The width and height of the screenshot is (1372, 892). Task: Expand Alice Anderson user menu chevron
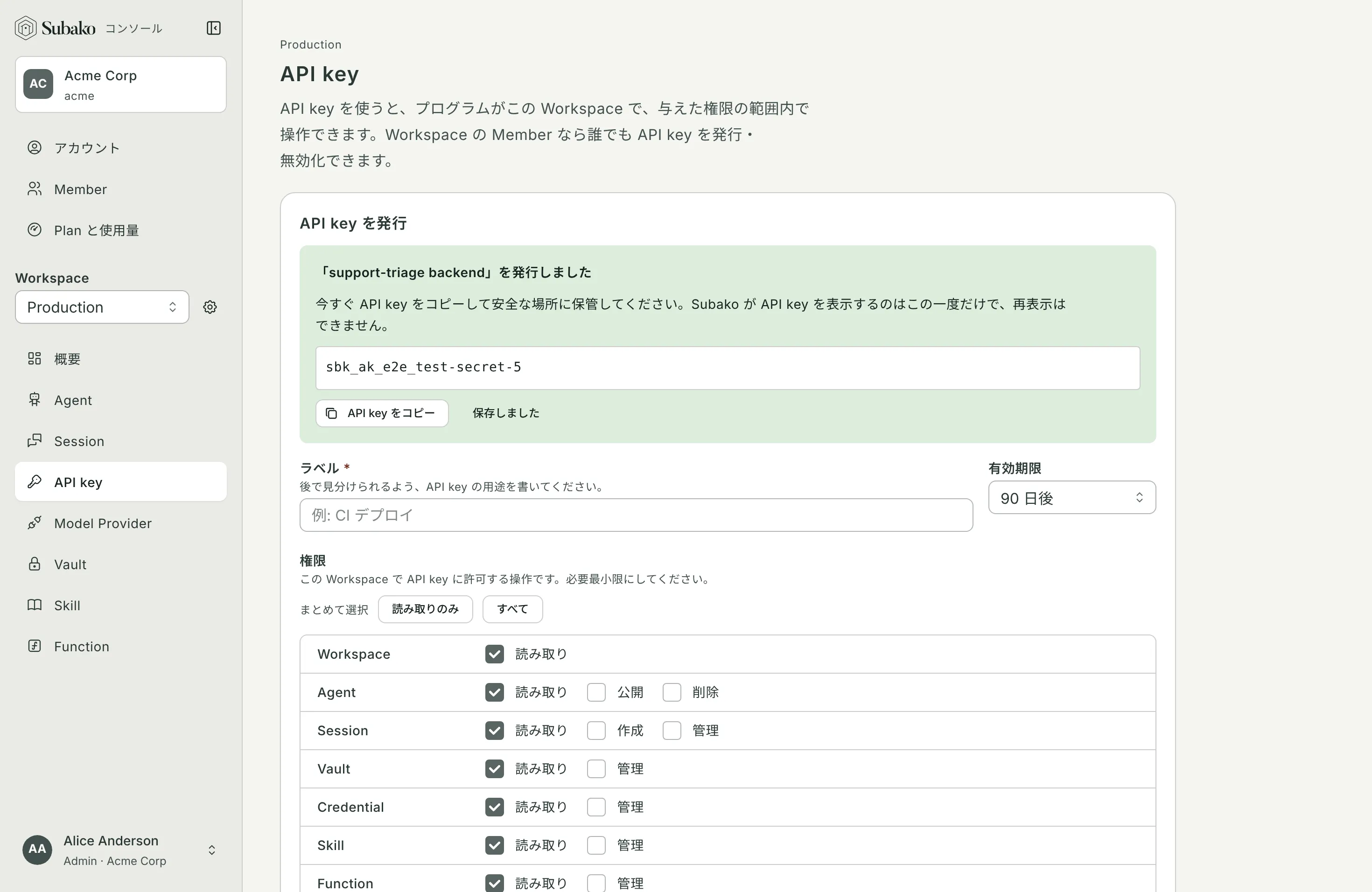coord(211,850)
